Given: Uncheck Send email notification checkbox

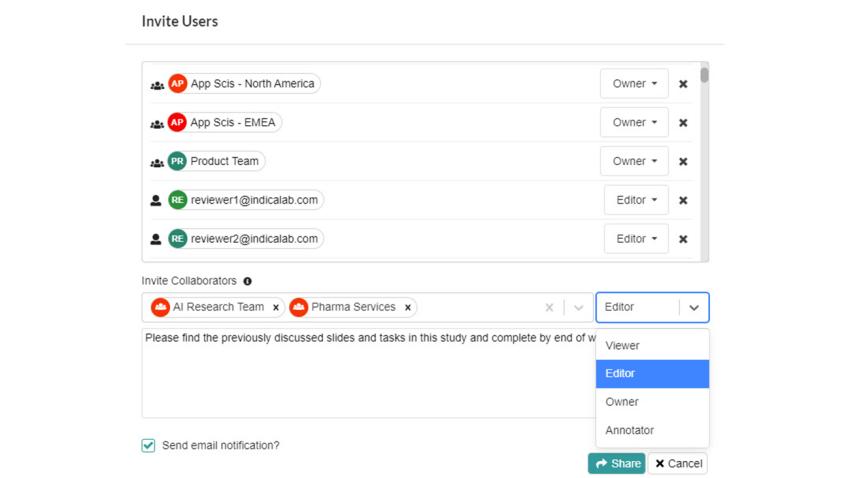Looking at the screenshot, I should (149, 445).
